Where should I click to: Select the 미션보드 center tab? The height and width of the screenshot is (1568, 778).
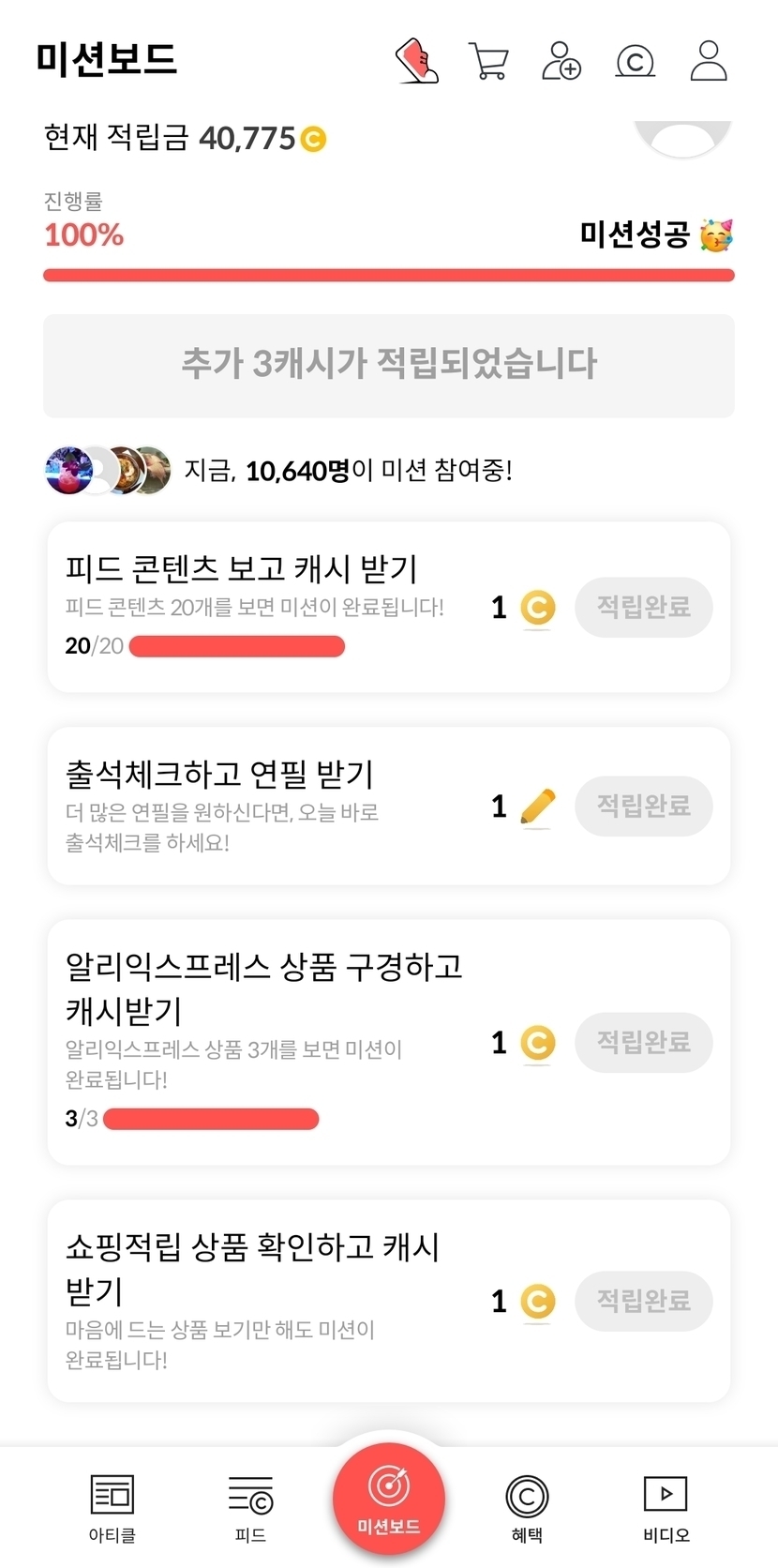(389, 1500)
